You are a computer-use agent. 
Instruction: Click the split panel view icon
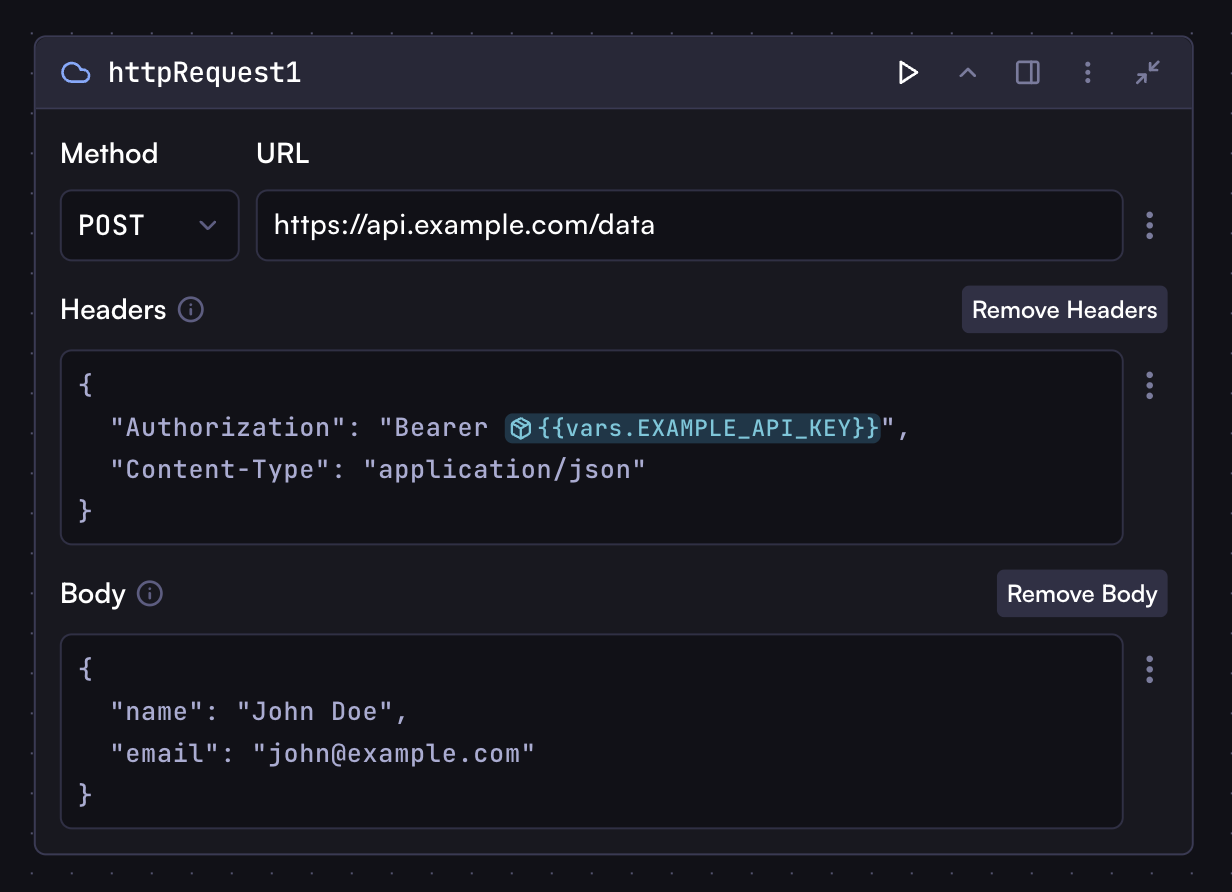pyautogui.click(x=1027, y=72)
